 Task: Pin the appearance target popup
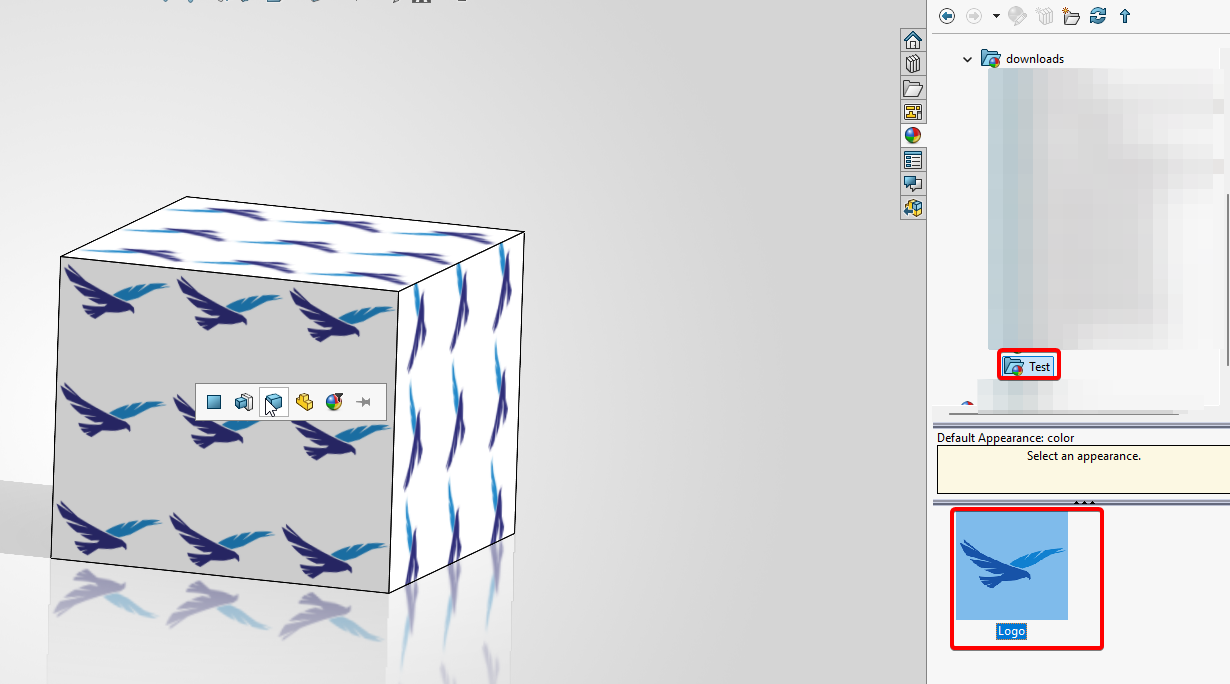coord(364,402)
